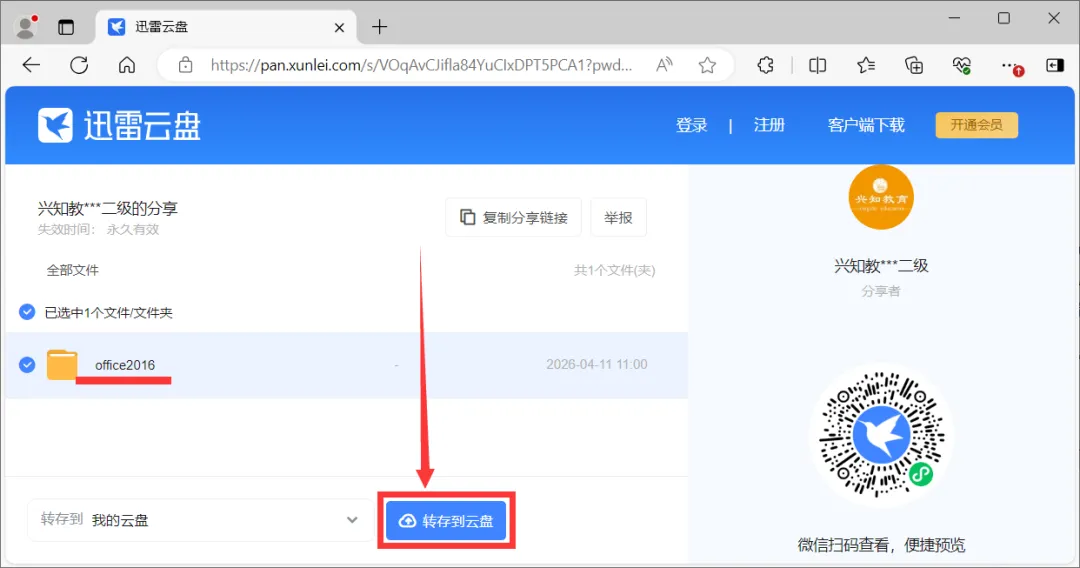
Task: Click the office2016 yellow folder icon
Action: point(61,365)
